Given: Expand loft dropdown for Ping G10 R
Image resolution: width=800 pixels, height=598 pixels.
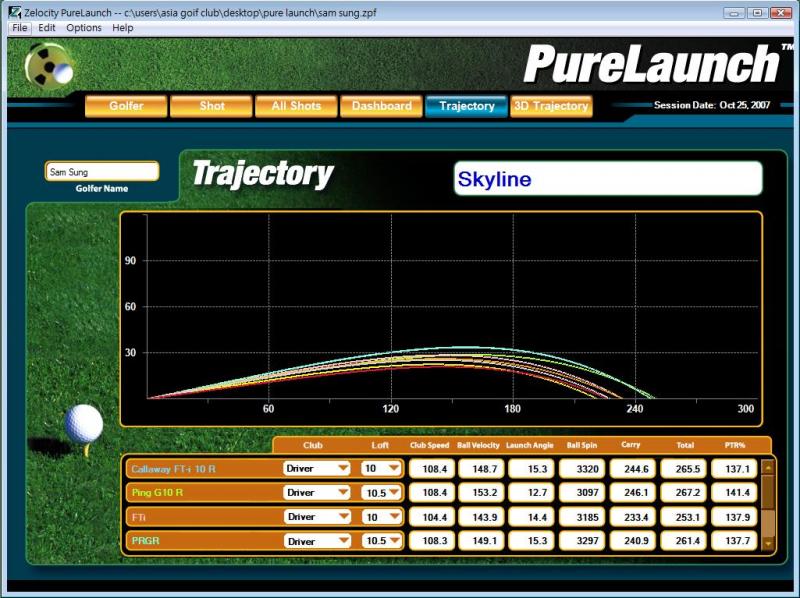Looking at the screenshot, I should click(393, 493).
